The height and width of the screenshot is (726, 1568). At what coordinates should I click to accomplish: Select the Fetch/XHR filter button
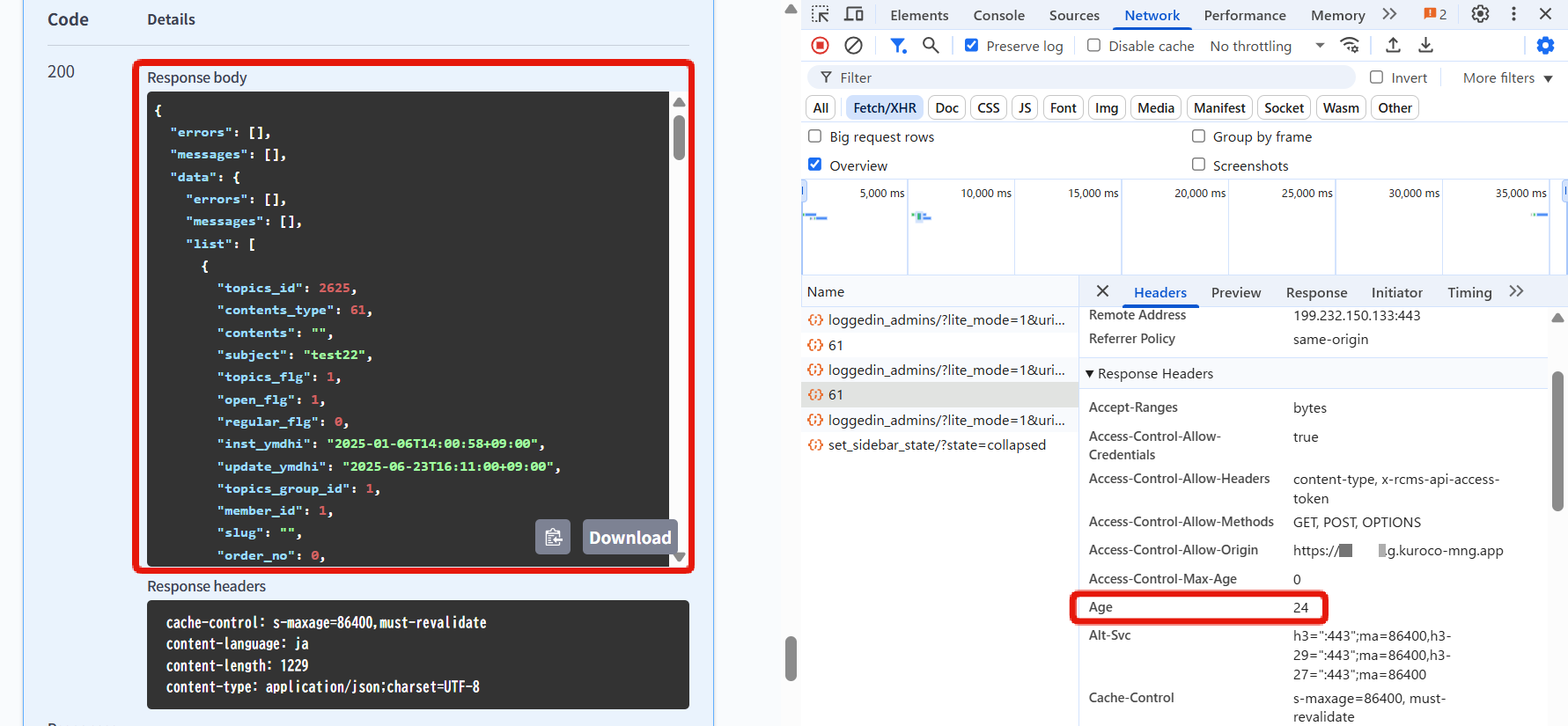tap(884, 107)
